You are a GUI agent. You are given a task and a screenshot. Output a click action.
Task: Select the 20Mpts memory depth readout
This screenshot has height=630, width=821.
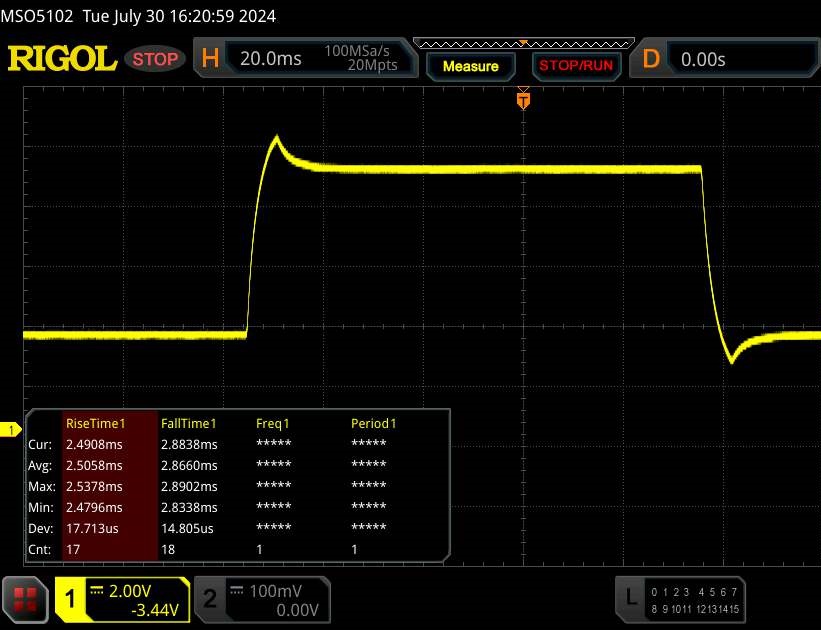click(372, 65)
